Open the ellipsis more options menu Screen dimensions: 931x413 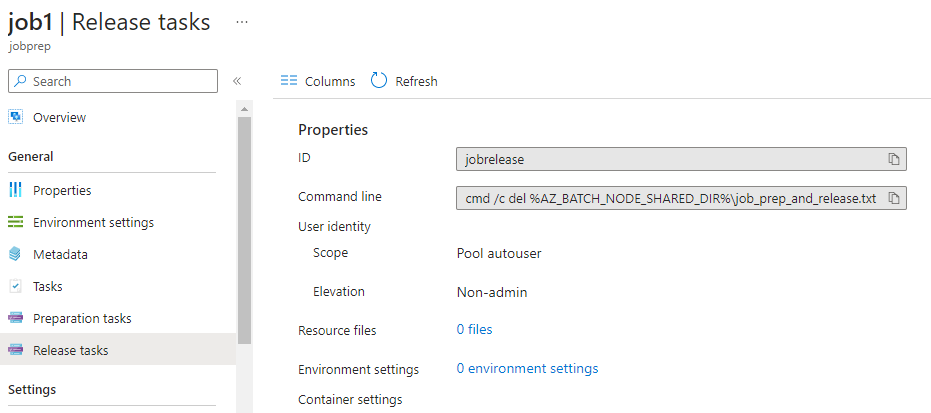[242, 22]
